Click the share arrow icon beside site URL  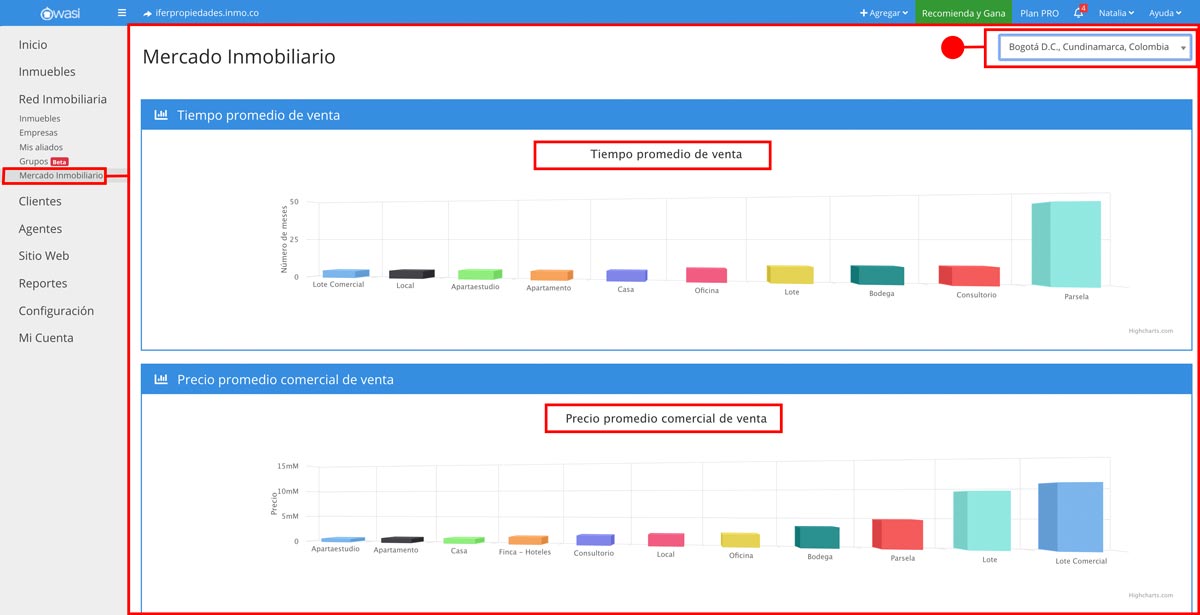(x=148, y=14)
